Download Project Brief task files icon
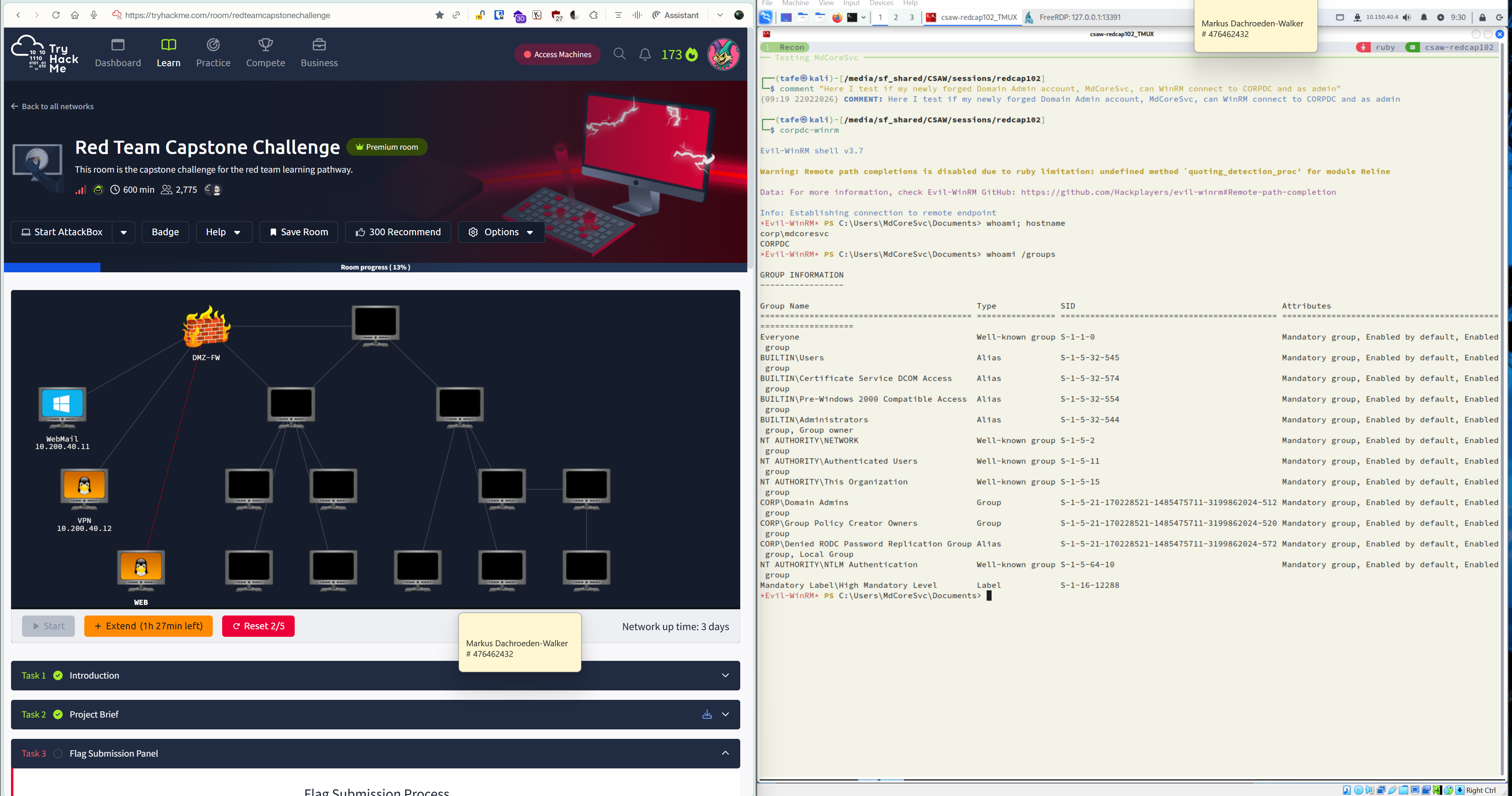 point(707,714)
